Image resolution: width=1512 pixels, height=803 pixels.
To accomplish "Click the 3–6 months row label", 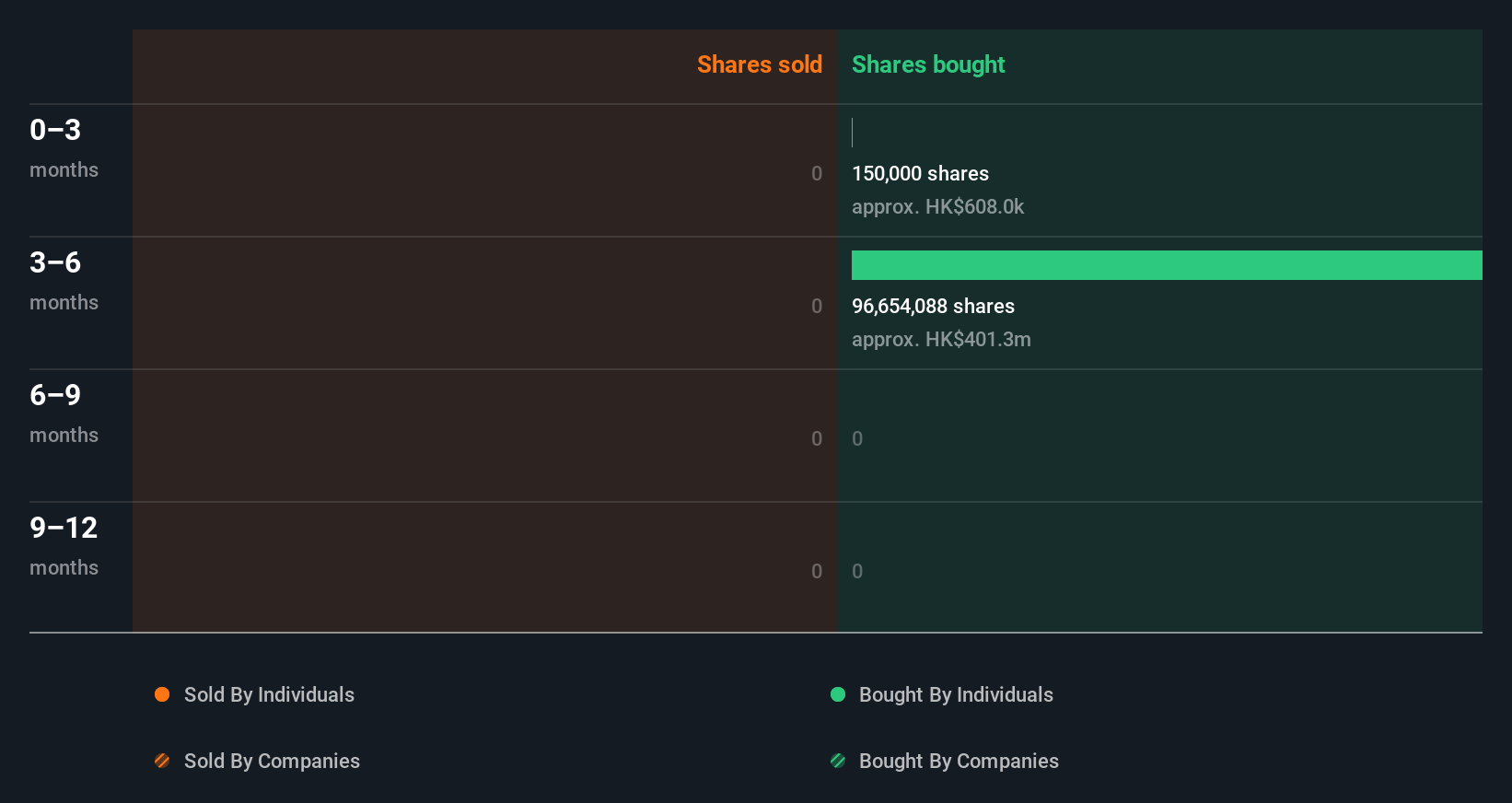I will point(64,280).
